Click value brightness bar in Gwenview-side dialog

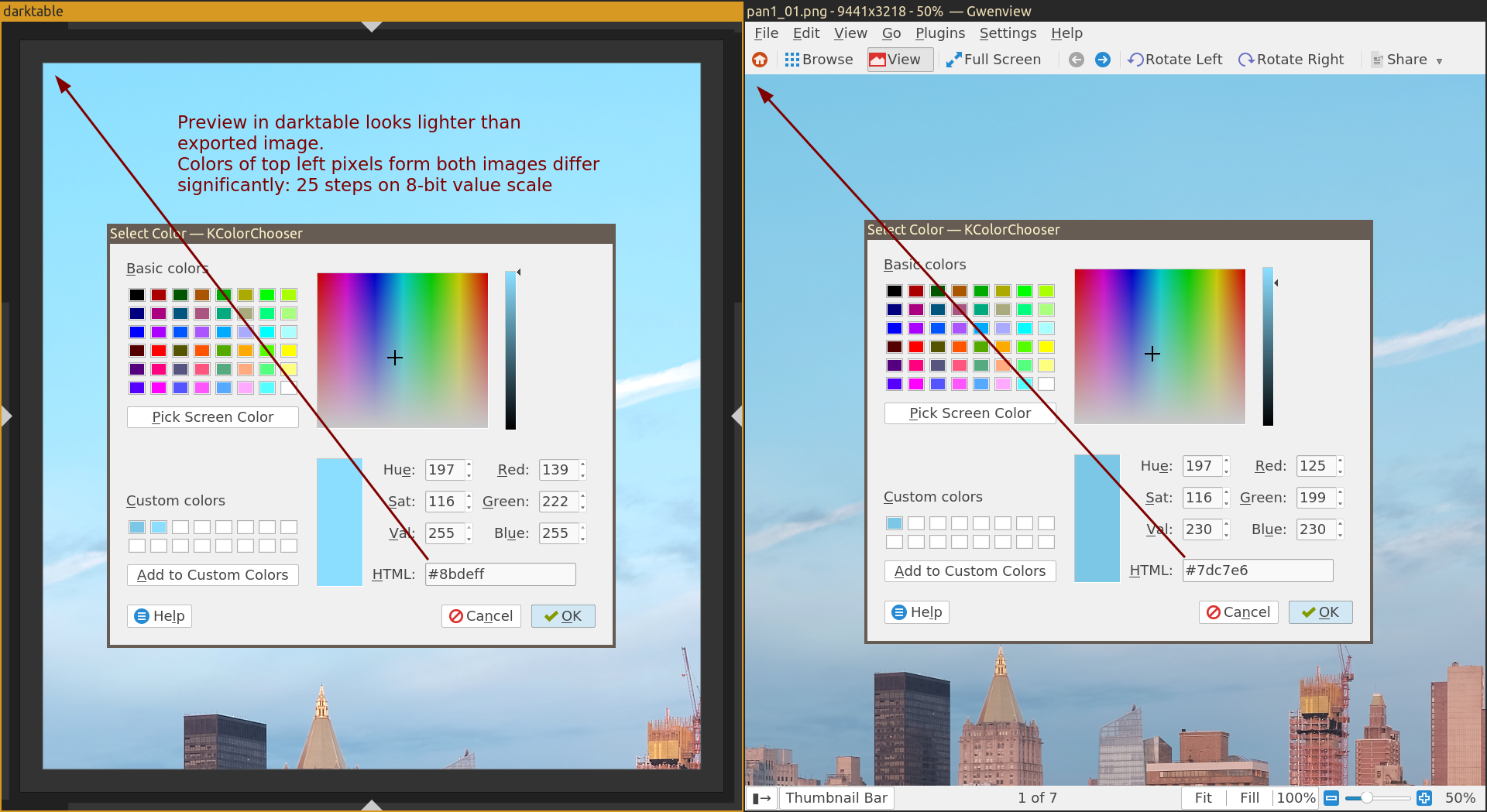point(1268,346)
